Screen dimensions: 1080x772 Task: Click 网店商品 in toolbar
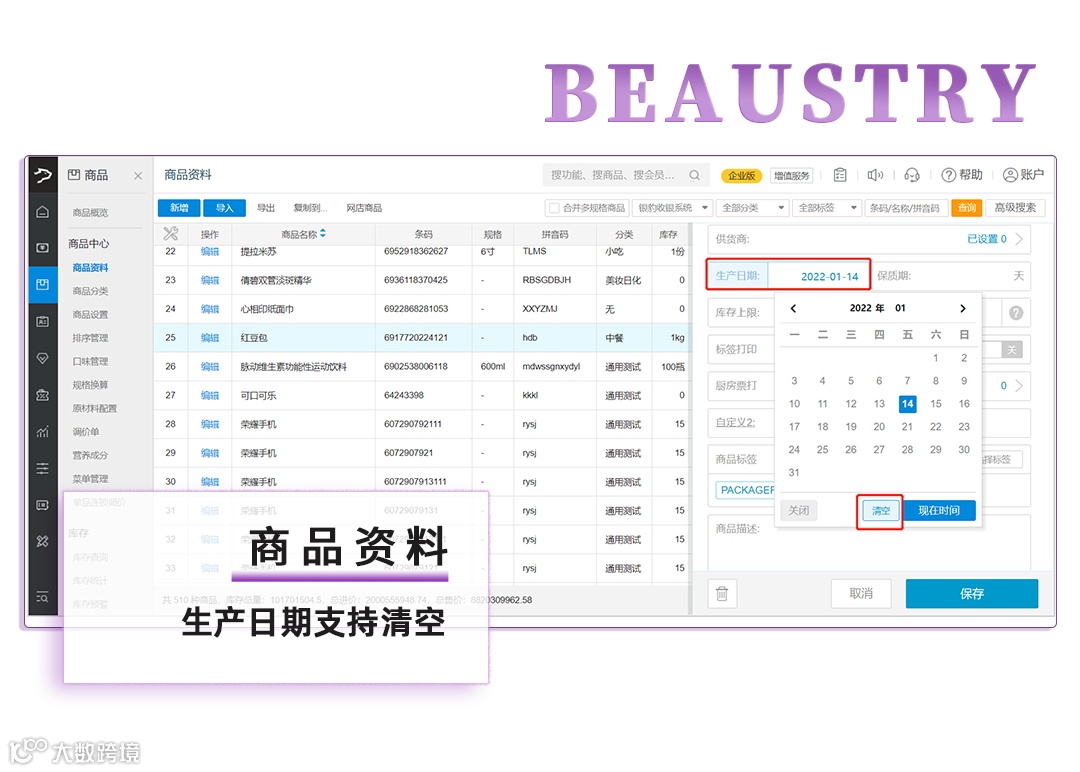coord(364,207)
